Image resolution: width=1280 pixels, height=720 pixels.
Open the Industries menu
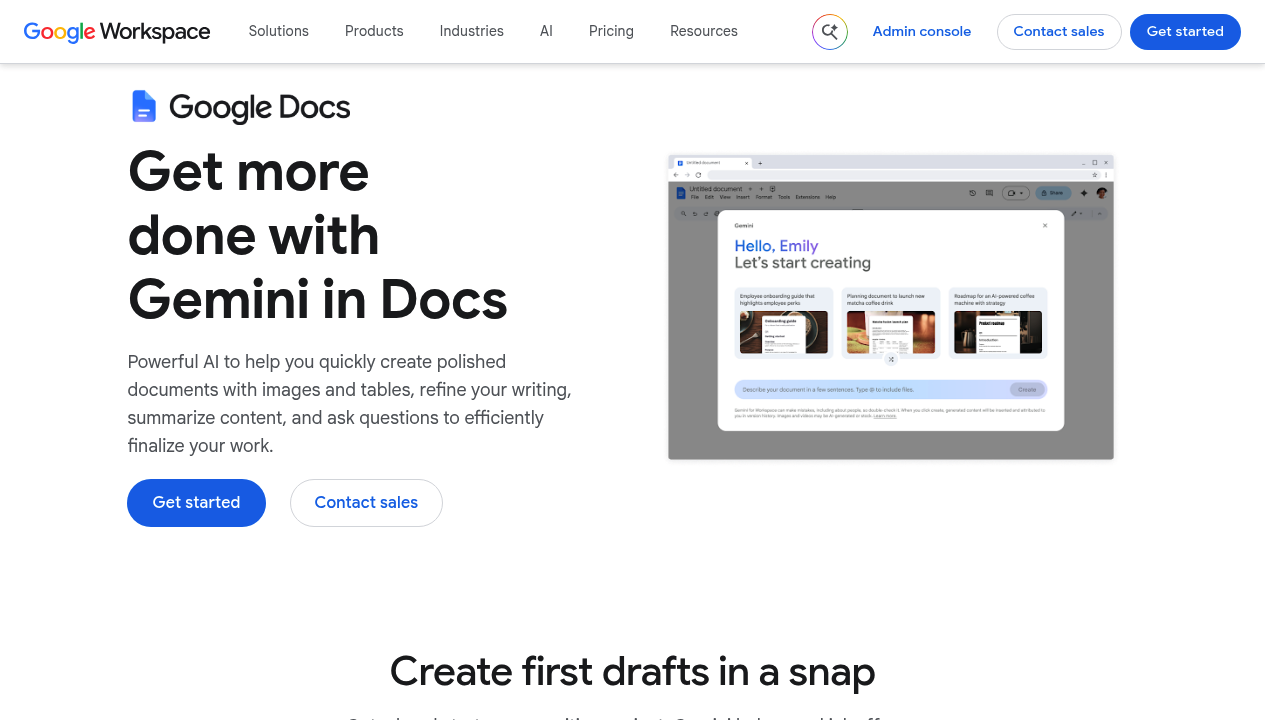[472, 31]
